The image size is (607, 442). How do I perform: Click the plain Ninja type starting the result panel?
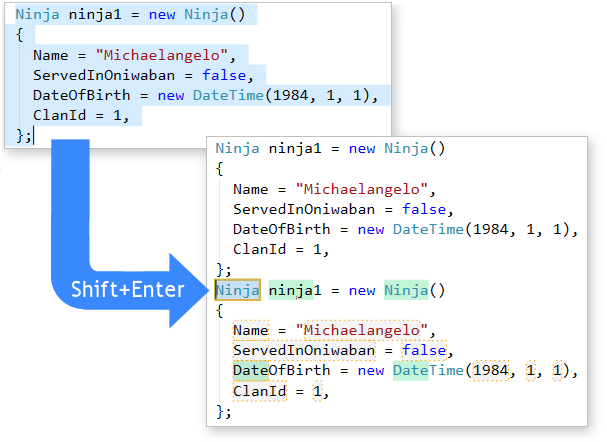238,148
